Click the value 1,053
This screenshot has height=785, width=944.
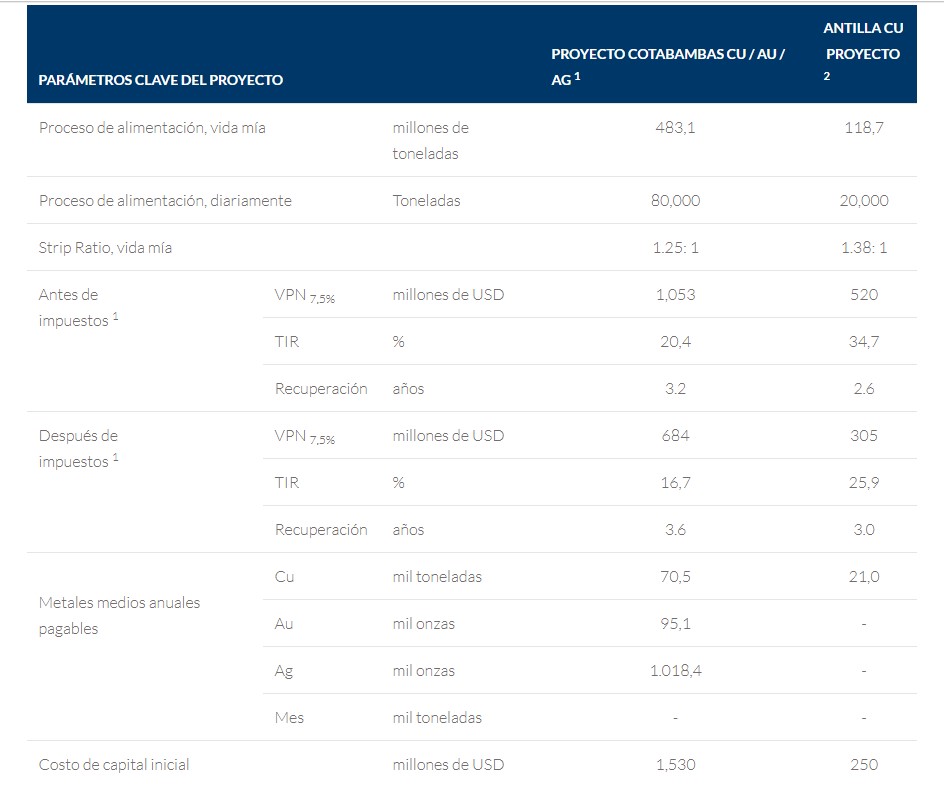pos(675,294)
